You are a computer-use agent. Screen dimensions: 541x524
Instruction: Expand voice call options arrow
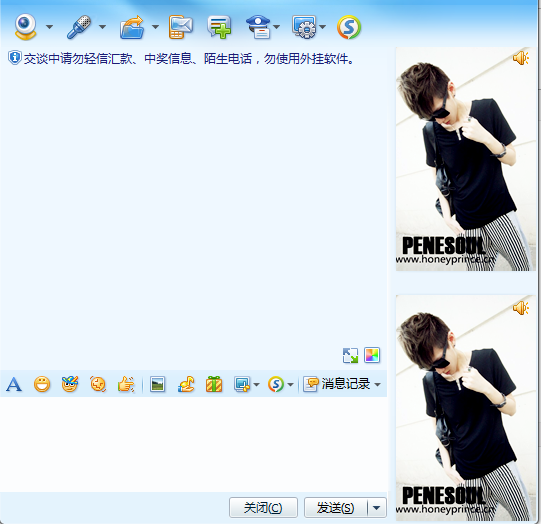pos(102,27)
